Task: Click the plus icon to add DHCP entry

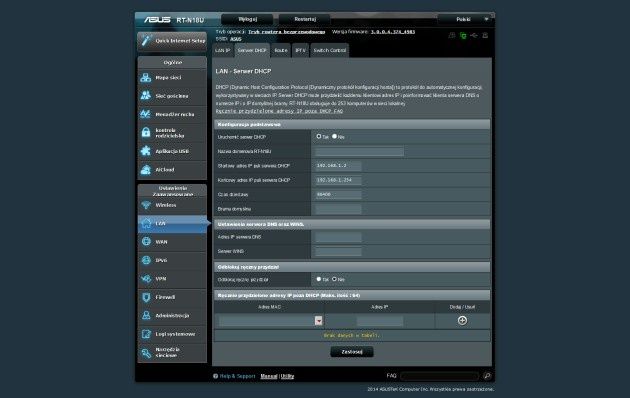Action: point(462,320)
